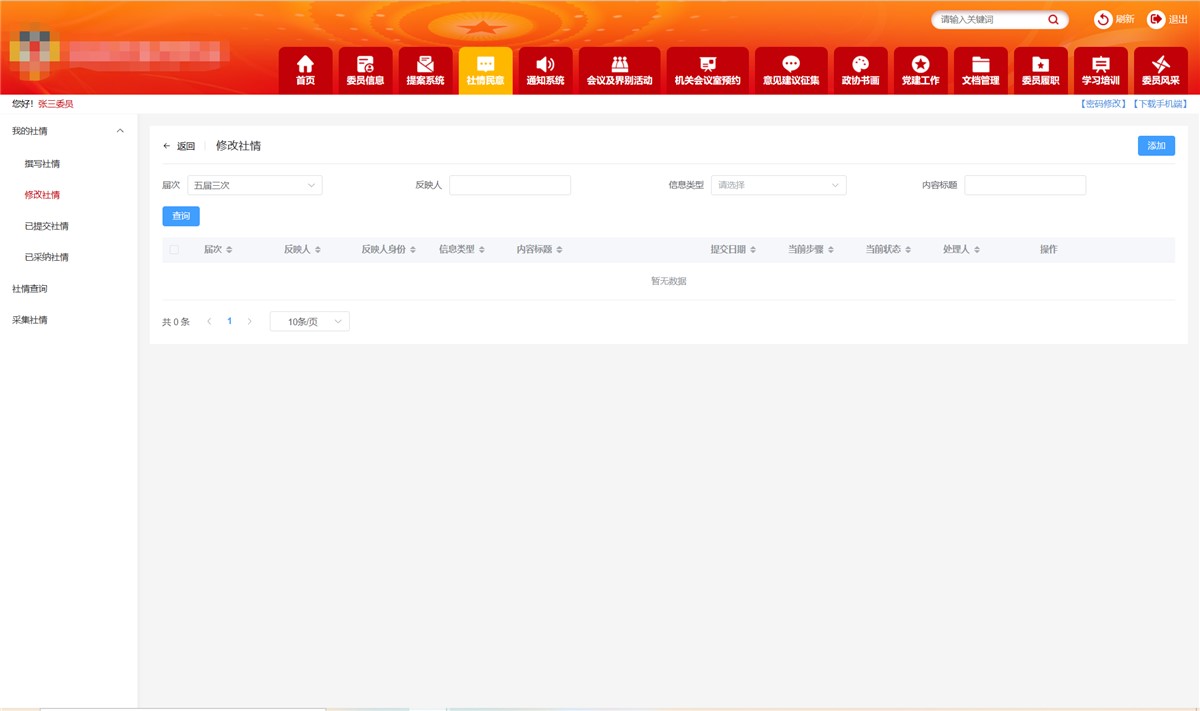The width and height of the screenshot is (1200, 711).
Task: Click inside the 反映人 input field
Action: [510, 185]
